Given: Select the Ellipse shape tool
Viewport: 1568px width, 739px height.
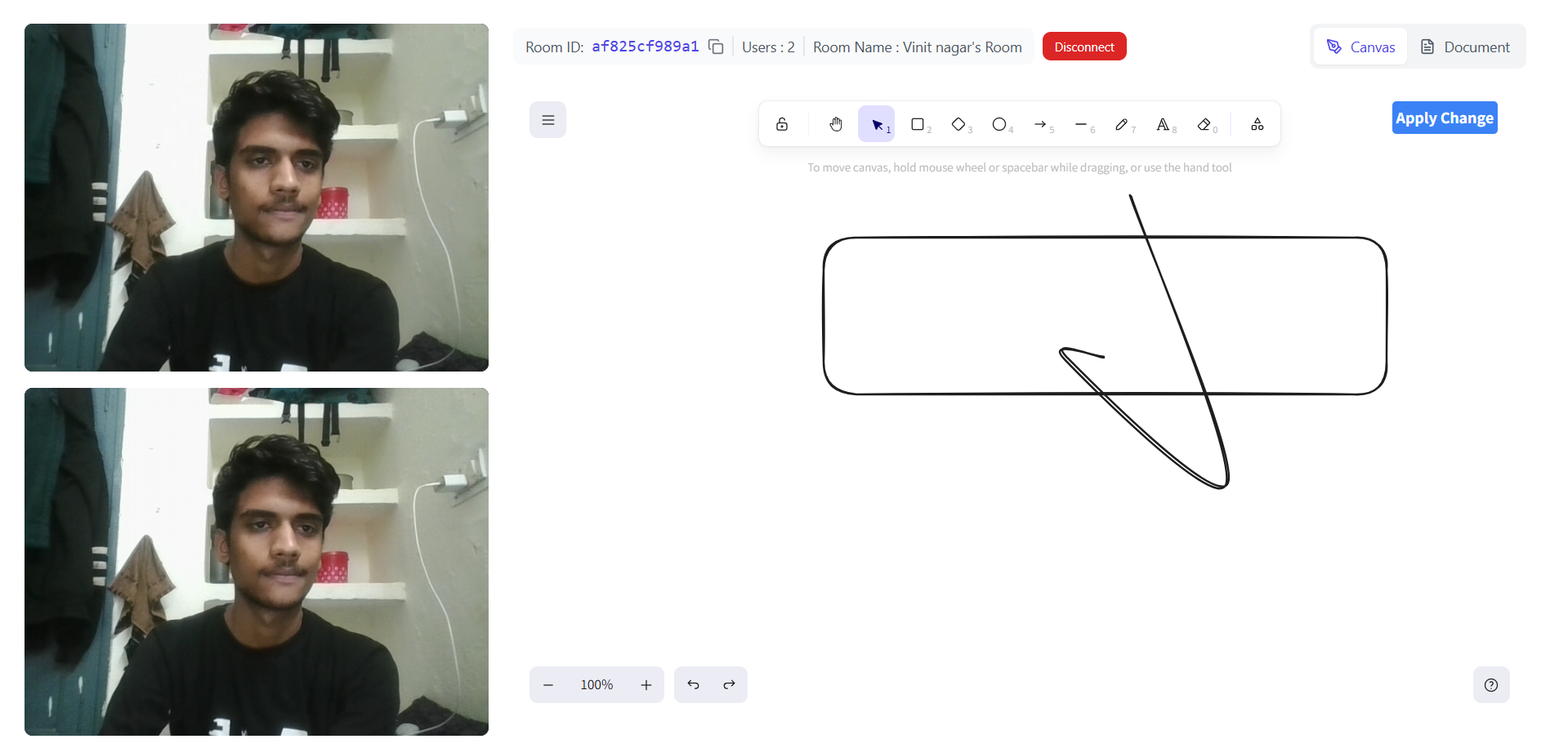Looking at the screenshot, I should [x=999, y=124].
